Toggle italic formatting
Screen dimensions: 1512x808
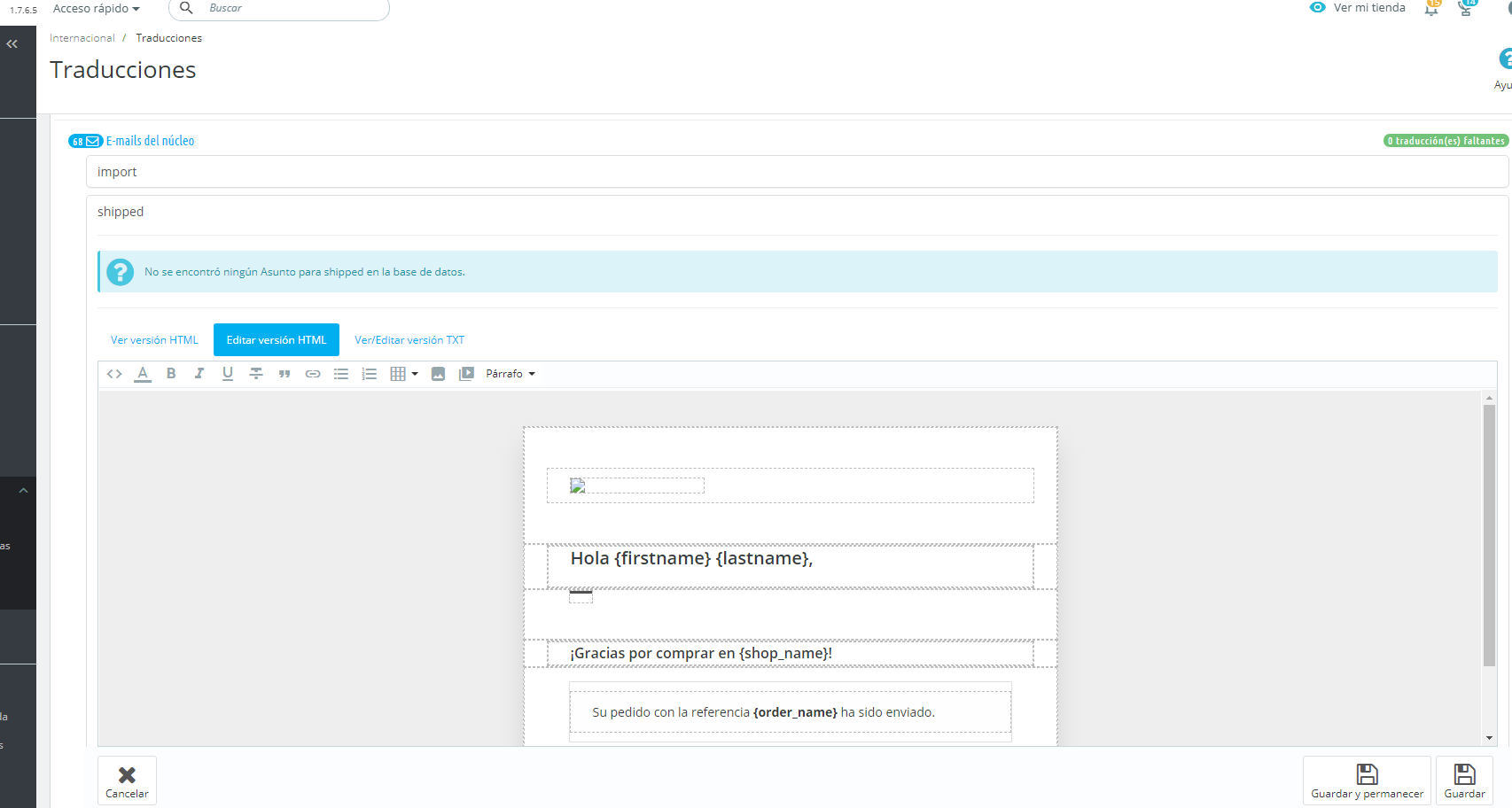click(199, 374)
